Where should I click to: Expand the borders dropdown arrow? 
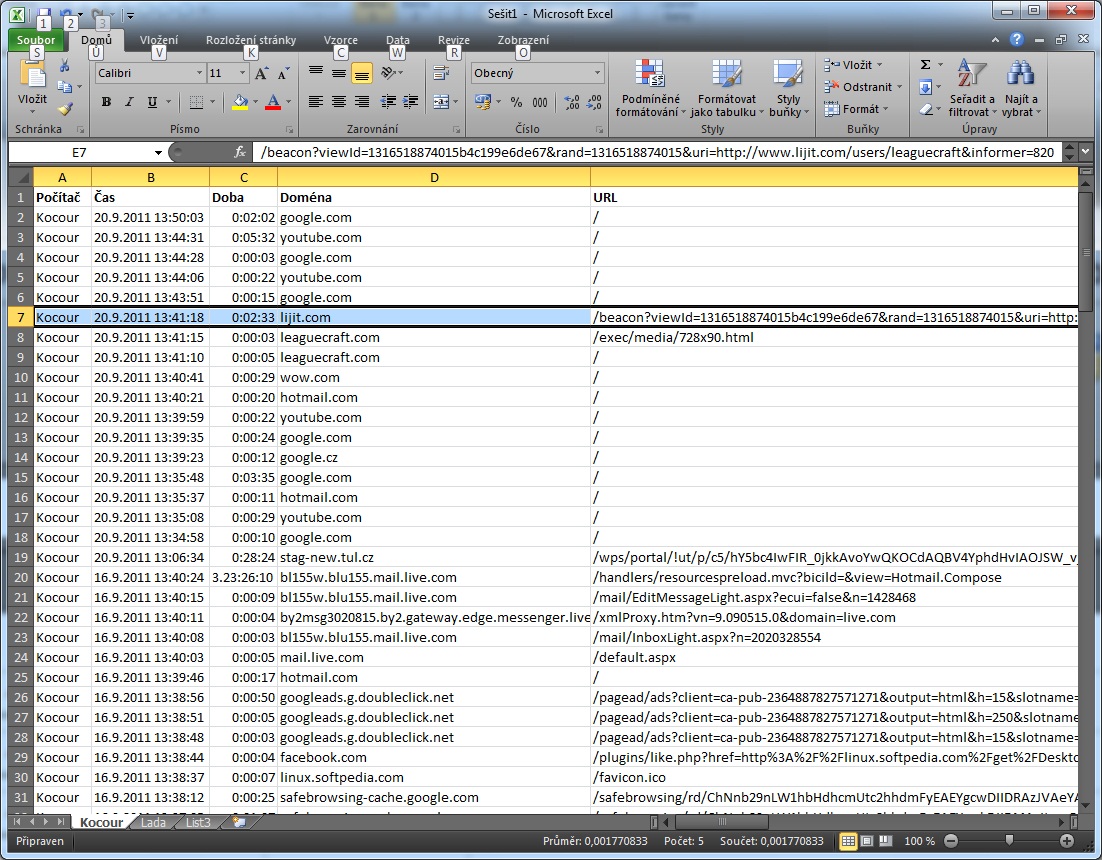tap(212, 102)
